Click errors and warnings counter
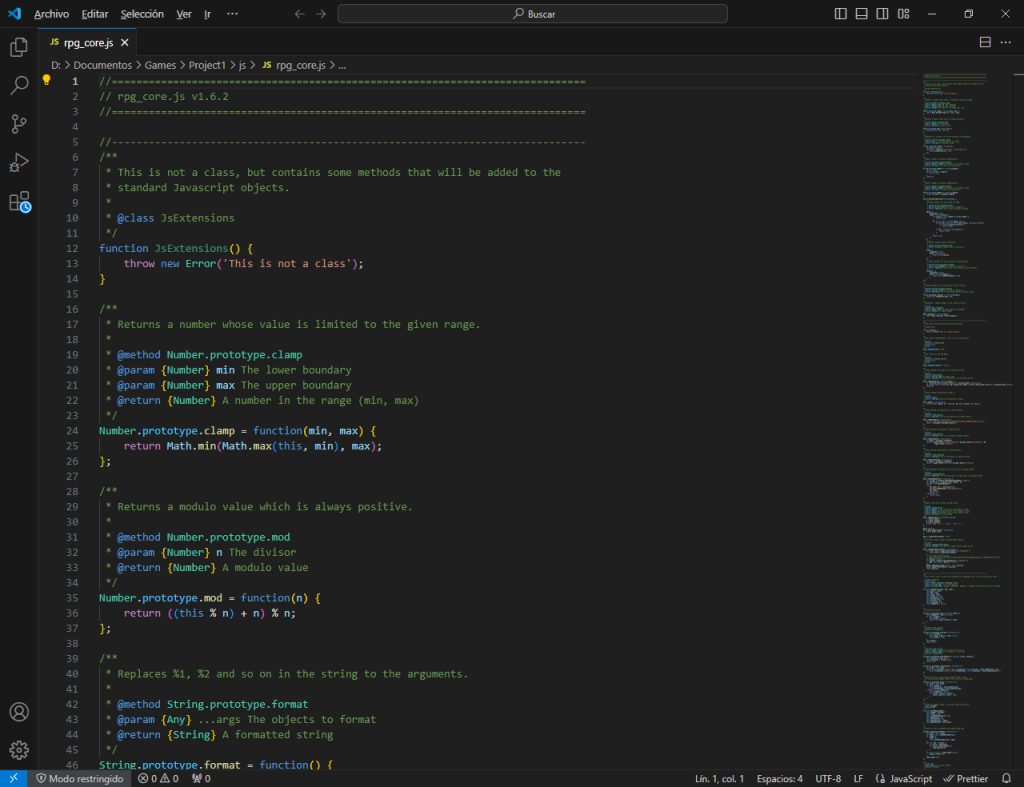 coord(158,779)
